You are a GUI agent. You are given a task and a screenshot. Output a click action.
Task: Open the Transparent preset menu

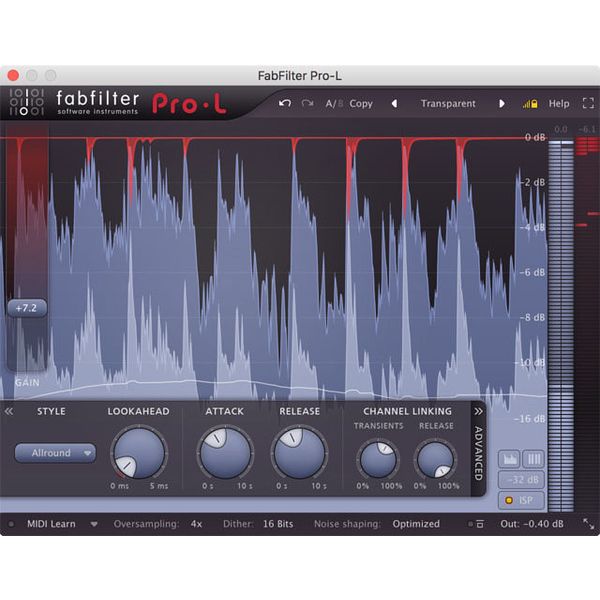[x=448, y=104]
